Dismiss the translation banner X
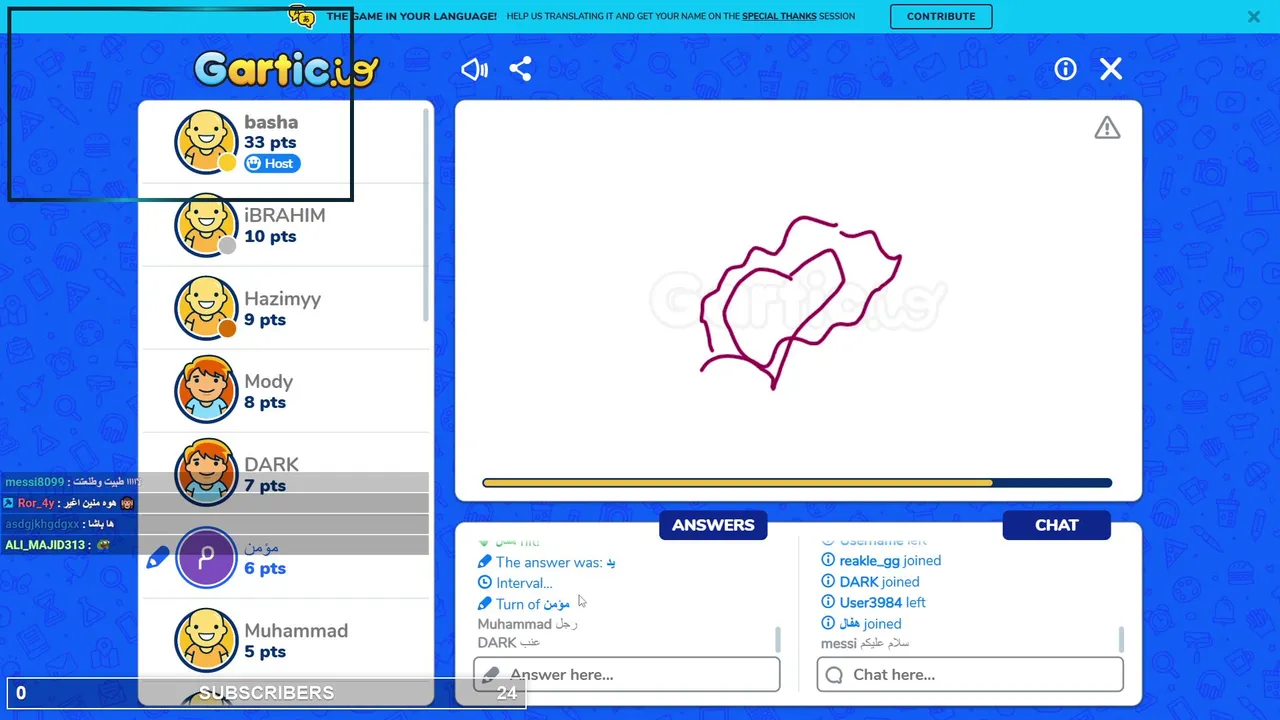The height and width of the screenshot is (720, 1280). 1254,17
